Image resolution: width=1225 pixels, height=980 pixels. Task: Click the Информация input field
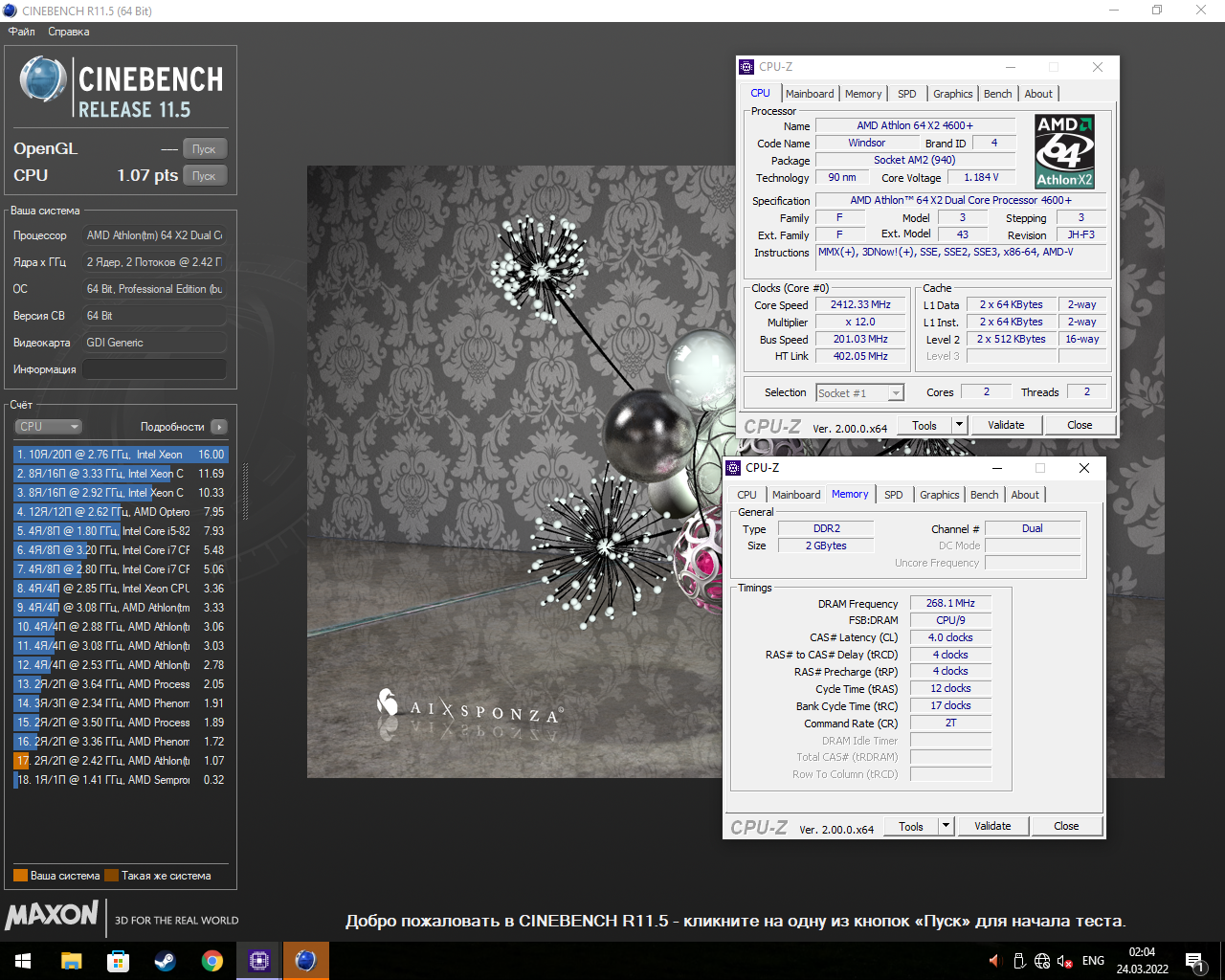[154, 369]
